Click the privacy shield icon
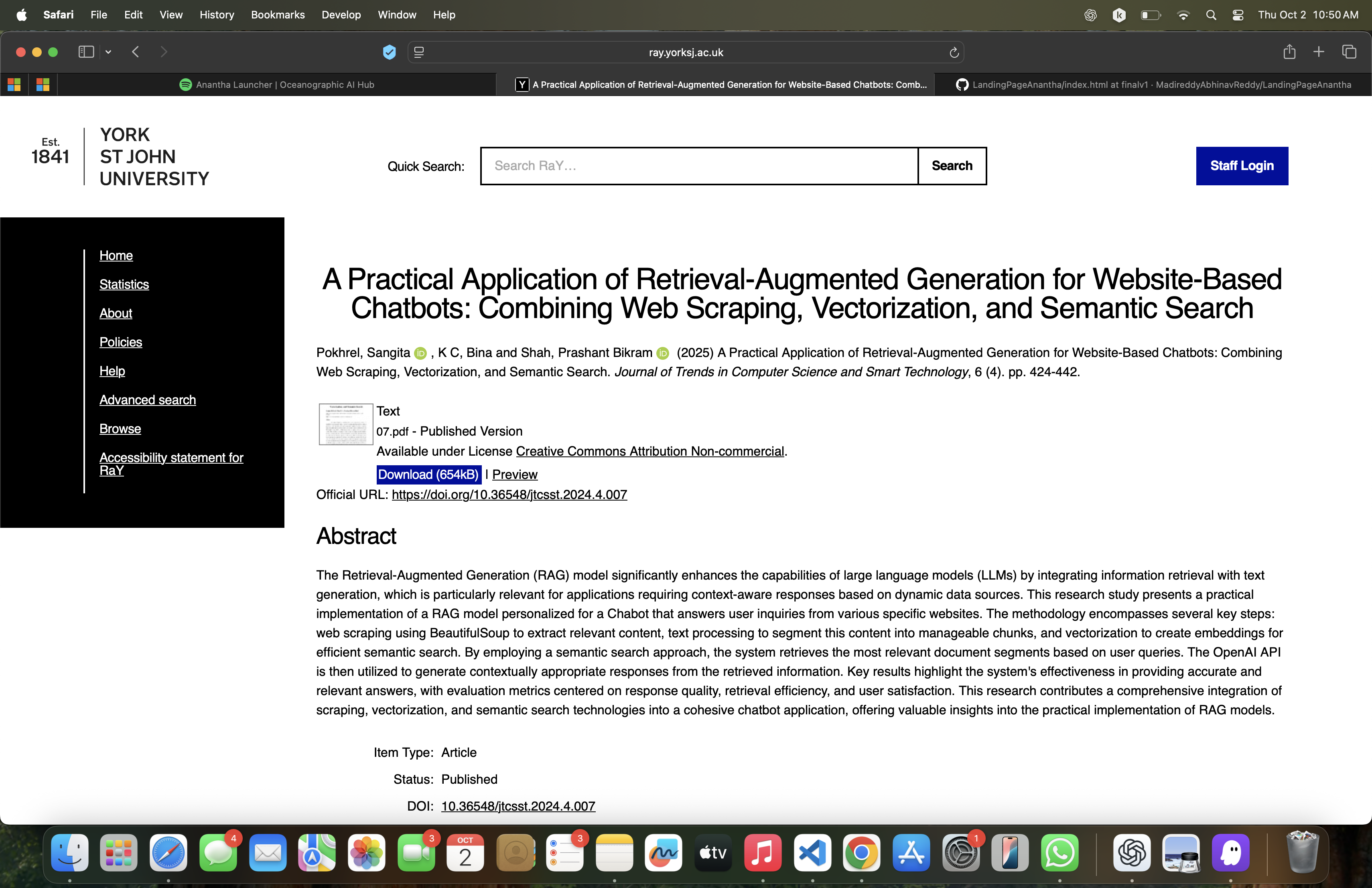The height and width of the screenshot is (888, 1372). 389,53
